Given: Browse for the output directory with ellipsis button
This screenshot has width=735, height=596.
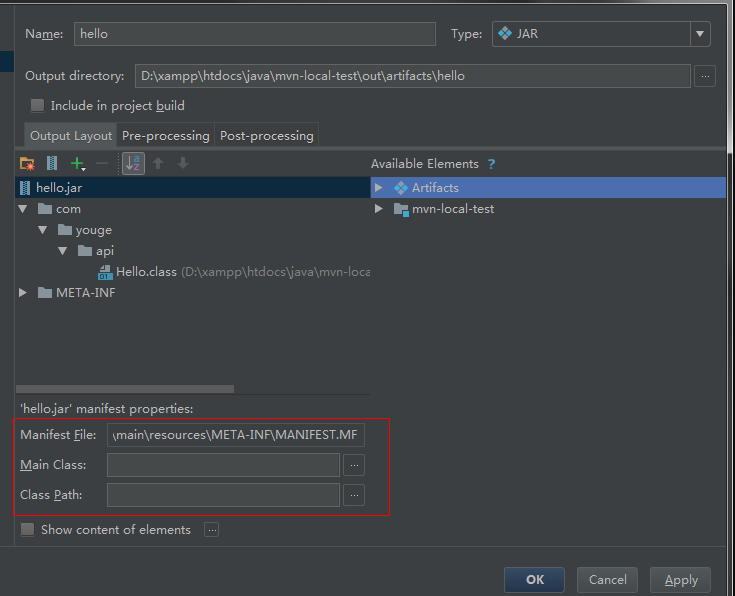Looking at the screenshot, I should tap(705, 76).
